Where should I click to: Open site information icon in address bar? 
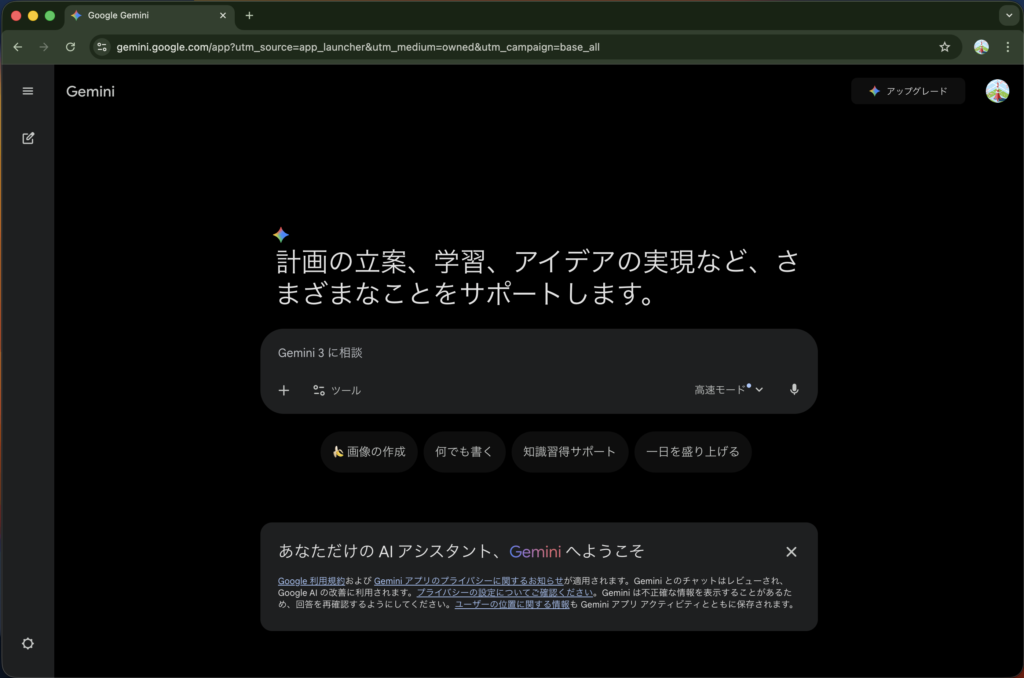(x=102, y=47)
